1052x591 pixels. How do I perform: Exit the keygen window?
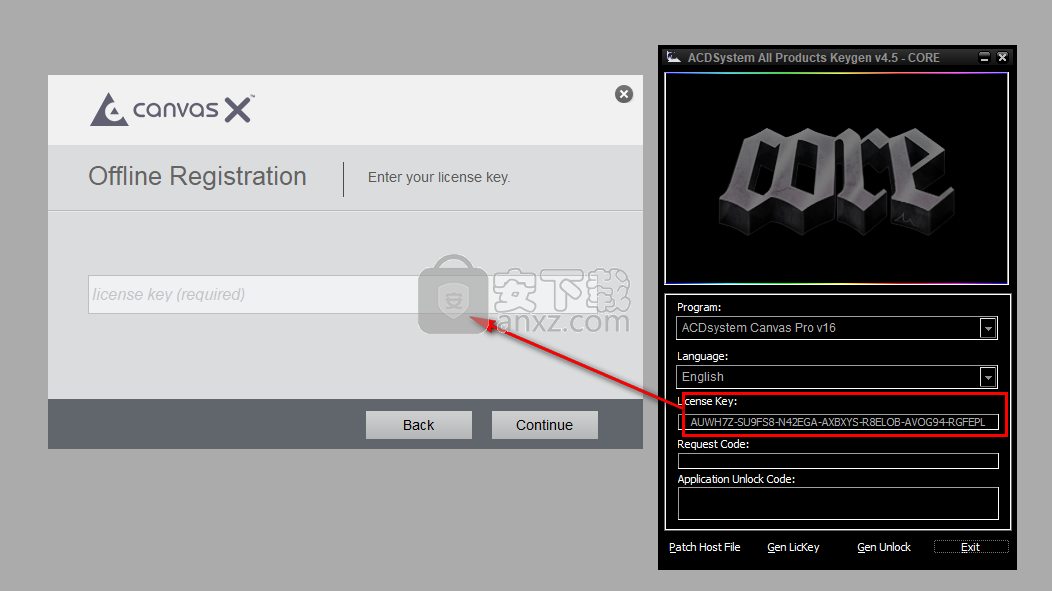coord(970,547)
